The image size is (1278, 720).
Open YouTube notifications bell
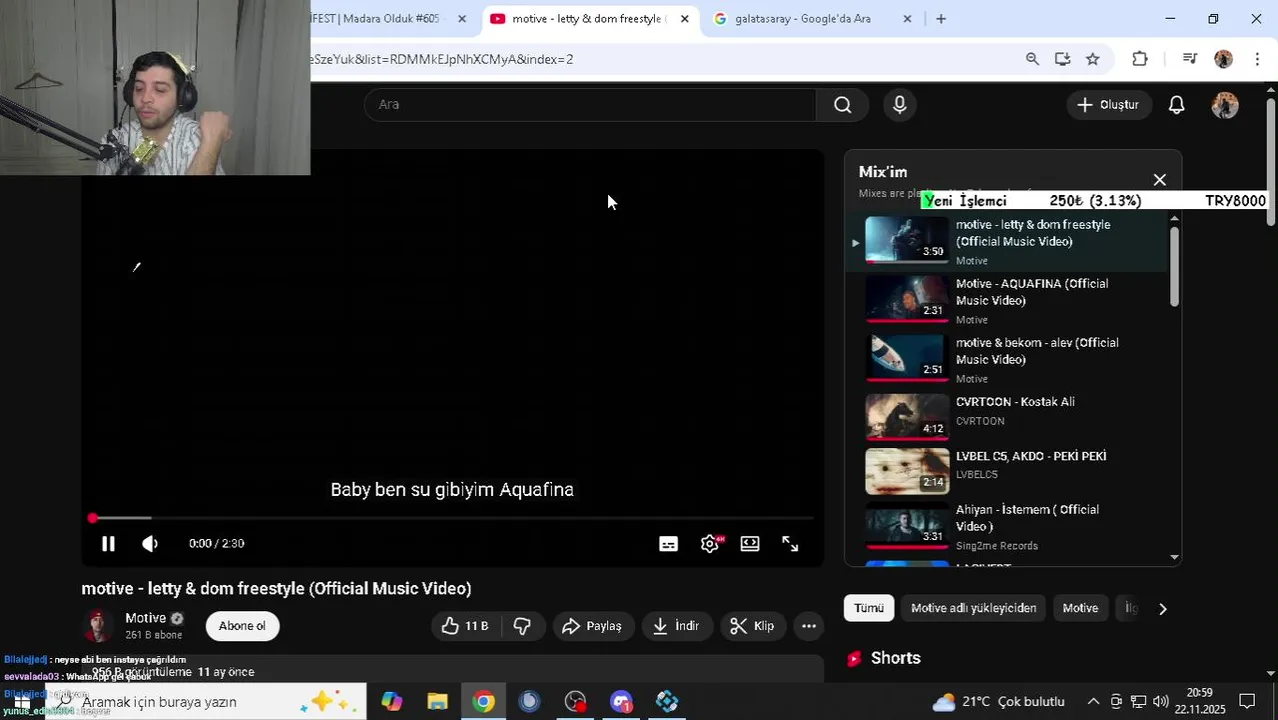tap(1177, 104)
